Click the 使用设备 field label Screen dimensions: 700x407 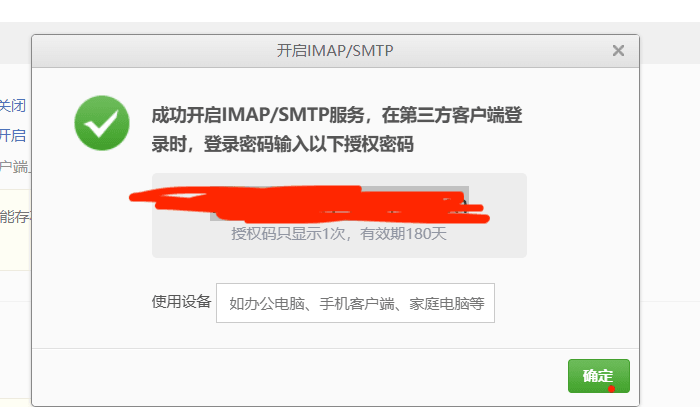tap(181, 302)
